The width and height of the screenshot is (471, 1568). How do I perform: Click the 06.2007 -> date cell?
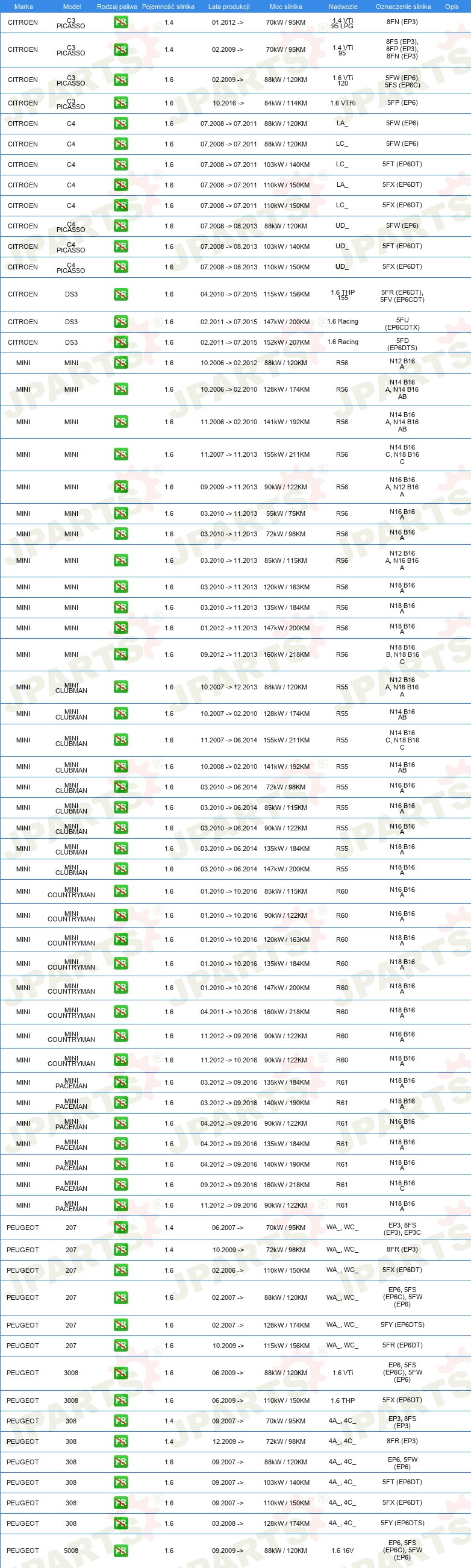coord(228,1228)
